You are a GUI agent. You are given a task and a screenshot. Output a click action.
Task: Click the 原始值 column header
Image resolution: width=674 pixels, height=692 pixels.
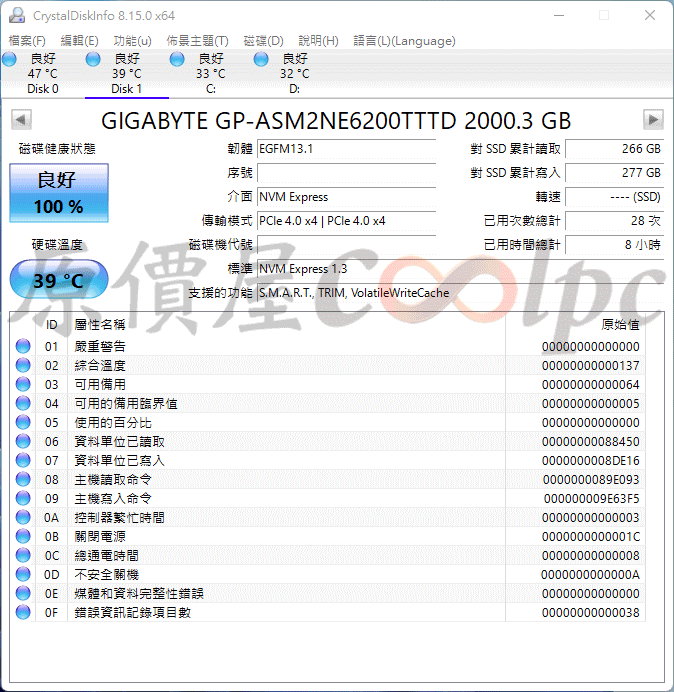620,324
